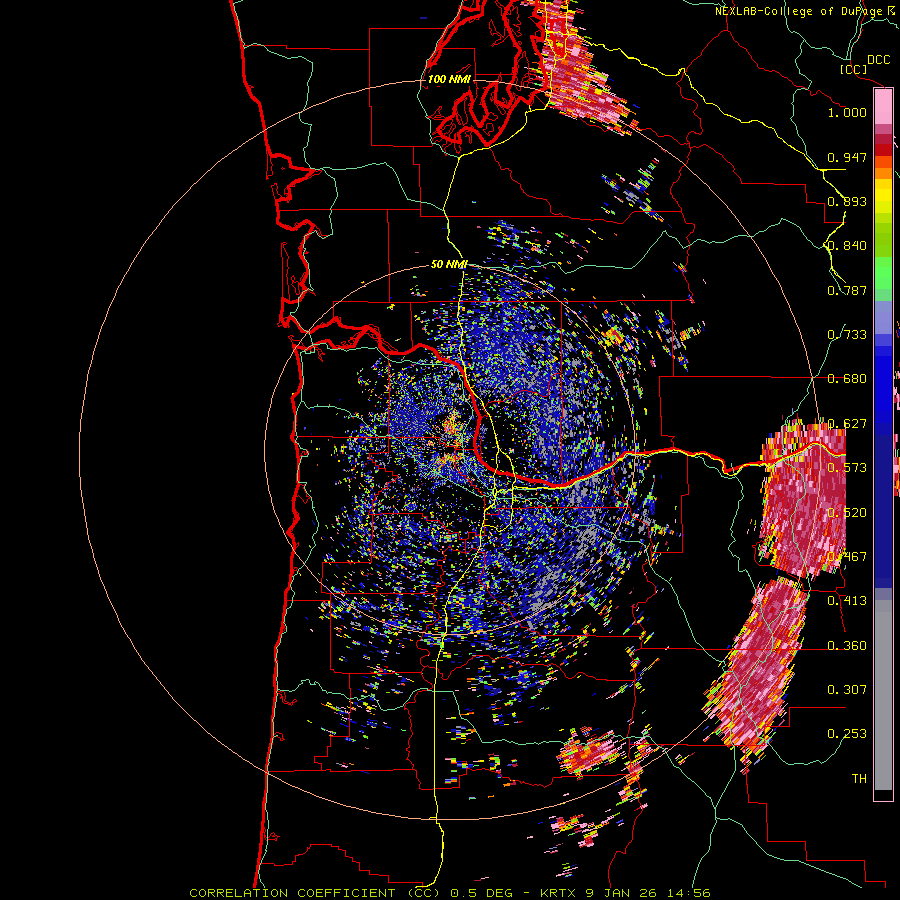Click the 0.573 scale value
Image resolution: width=900 pixels, height=900 pixels.
(x=847, y=468)
